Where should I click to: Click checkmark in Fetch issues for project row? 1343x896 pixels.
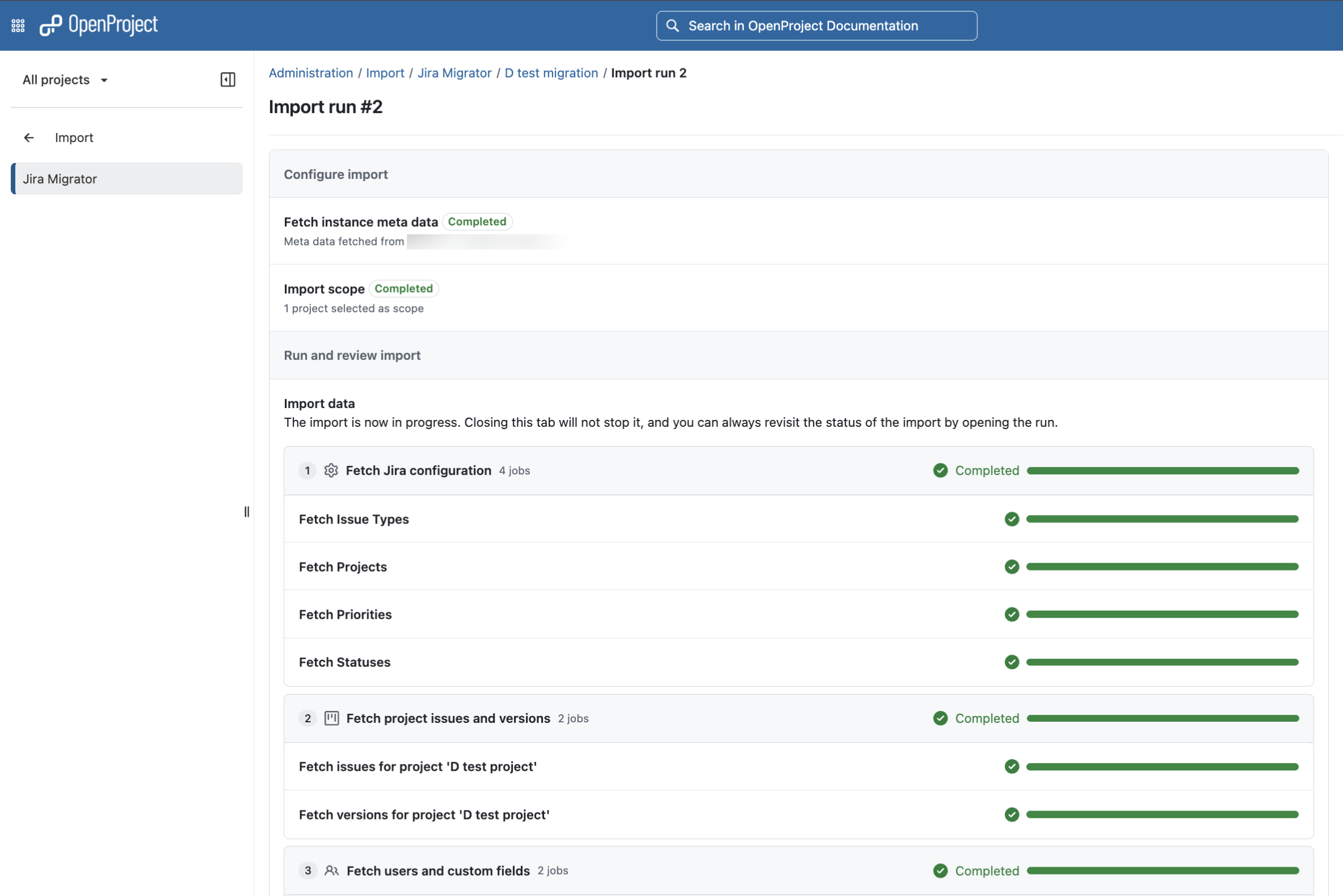[x=1012, y=767]
